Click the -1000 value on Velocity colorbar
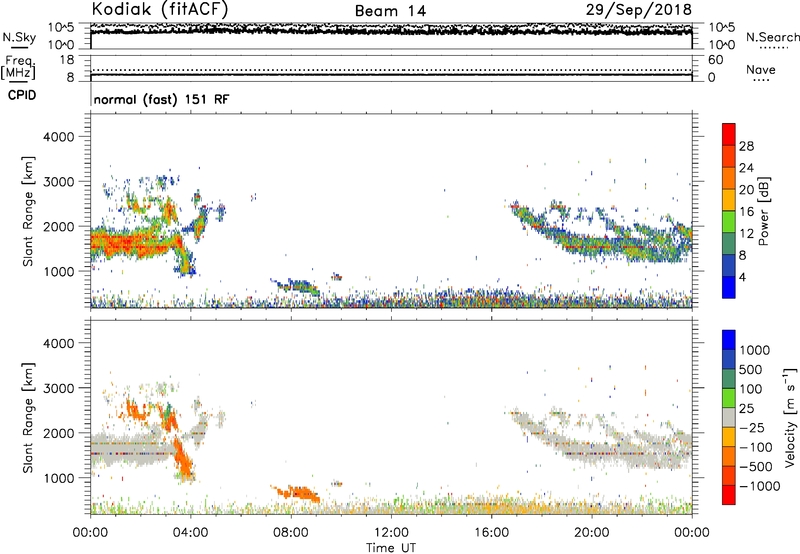The width and height of the screenshot is (800, 554). click(759, 486)
